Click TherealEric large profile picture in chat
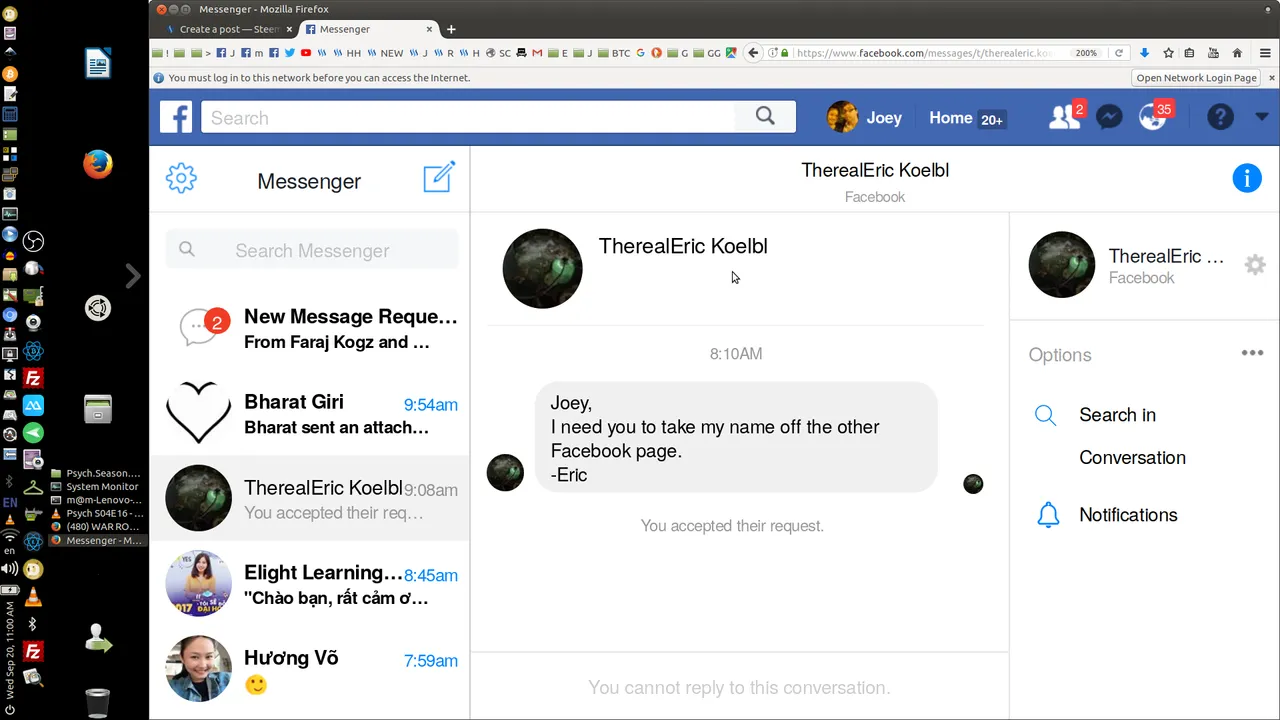The width and height of the screenshot is (1280, 720). click(x=542, y=268)
